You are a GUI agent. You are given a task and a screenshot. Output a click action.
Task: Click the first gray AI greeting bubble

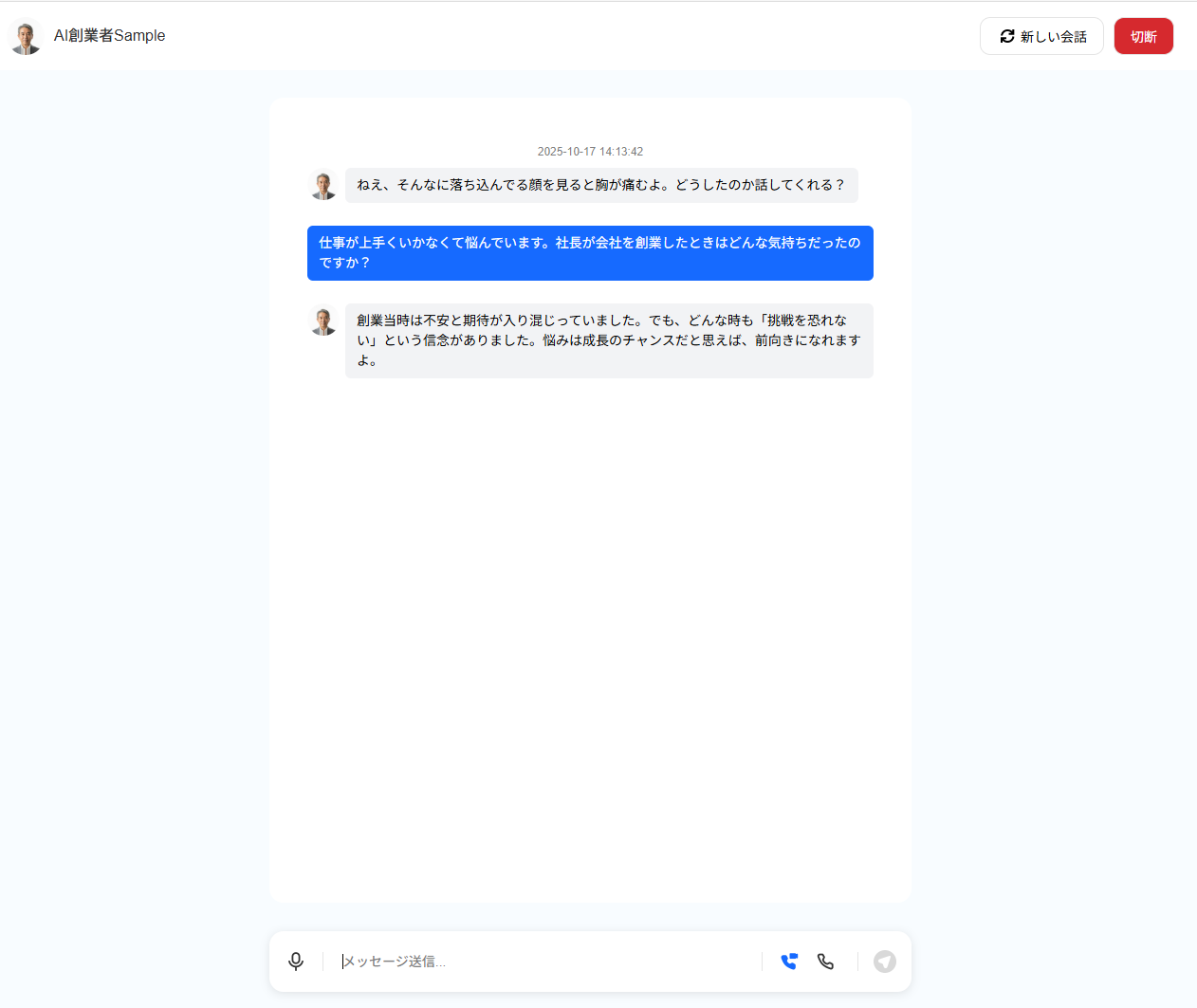click(x=601, y=185)
